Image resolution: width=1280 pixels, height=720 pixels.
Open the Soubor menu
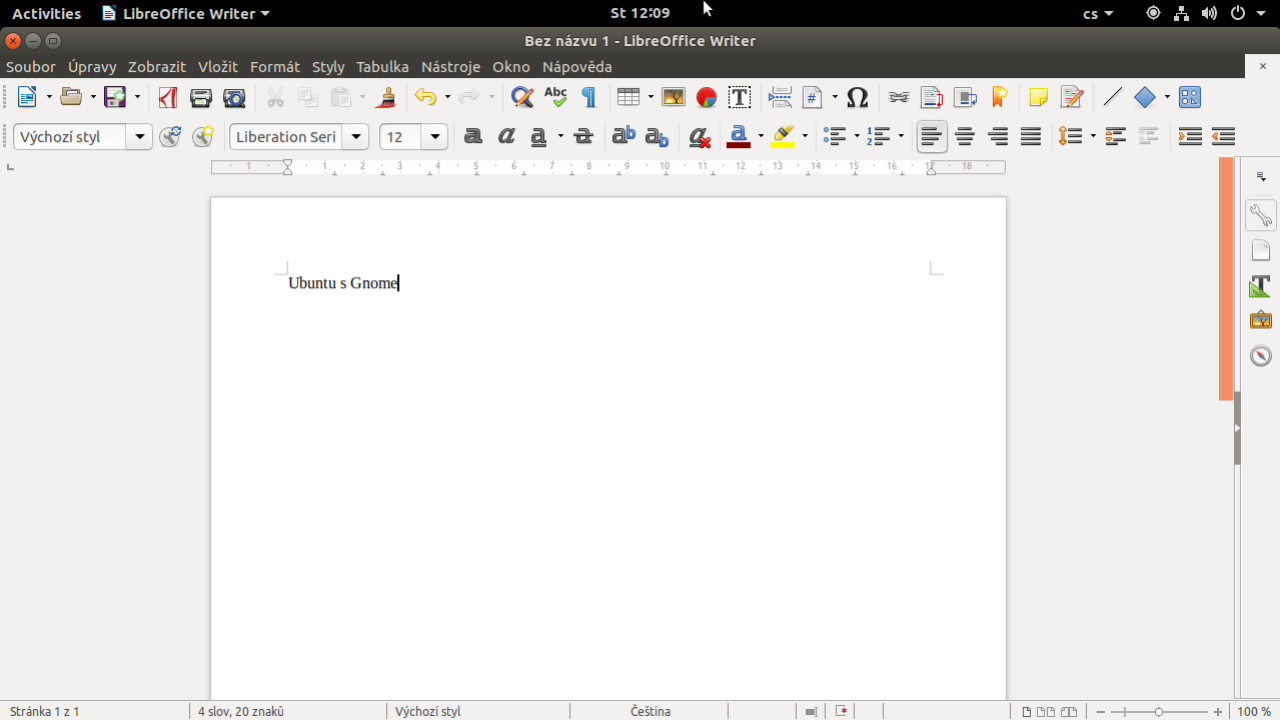coord(31,67)
